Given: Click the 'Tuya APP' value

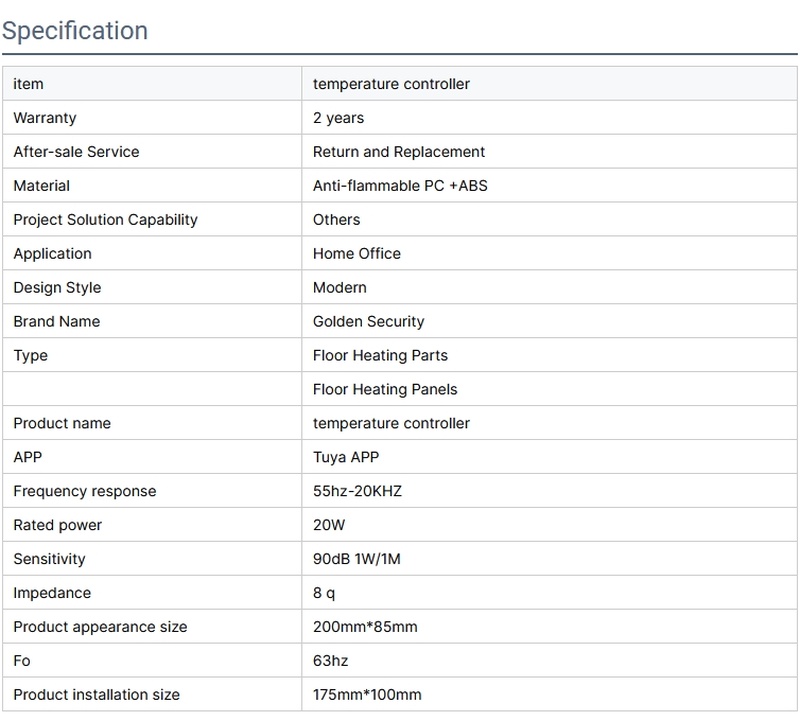Looking at the screenshot, I should 346,458.
